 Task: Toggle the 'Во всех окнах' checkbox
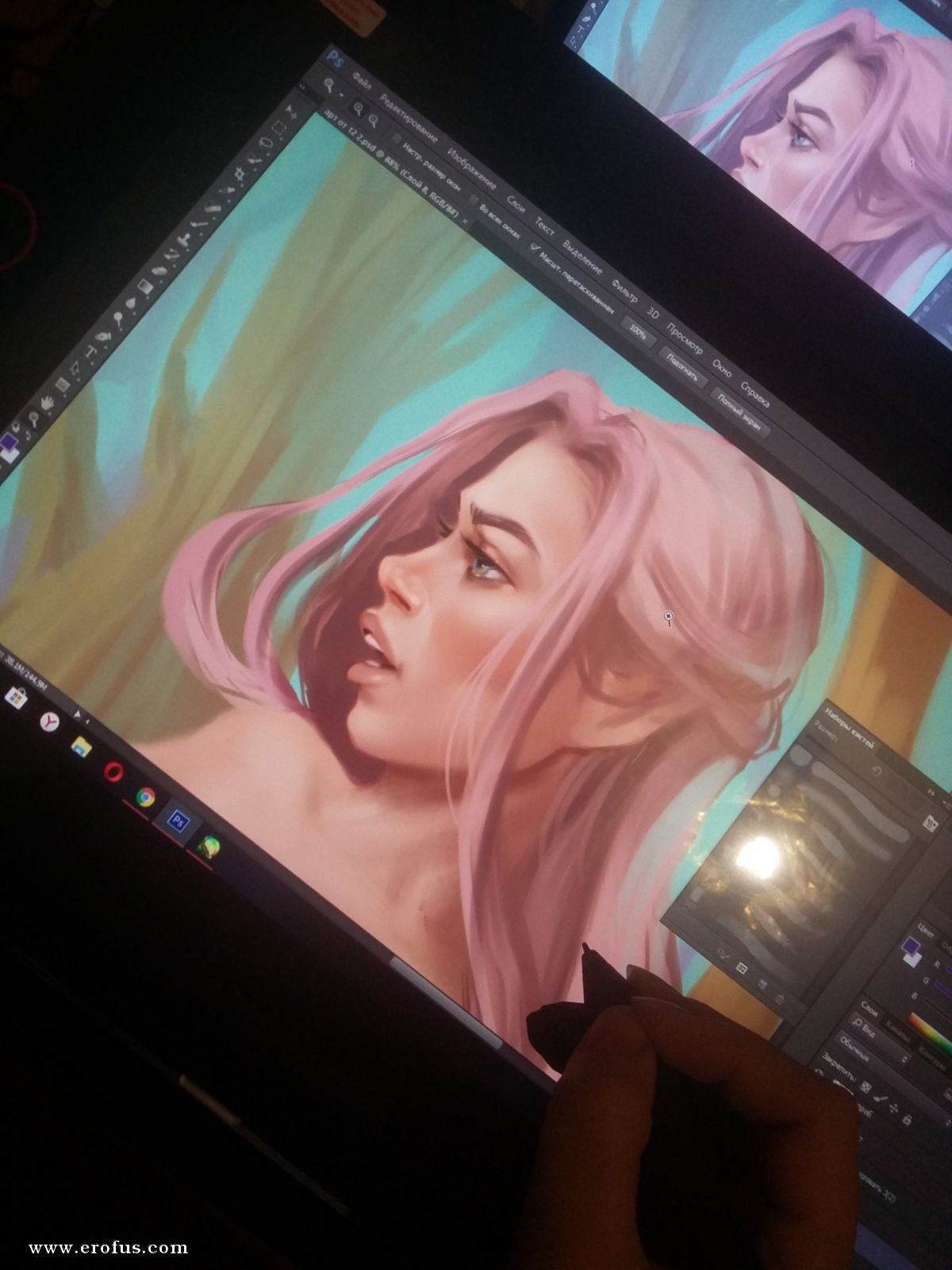(x=473, y=200)
